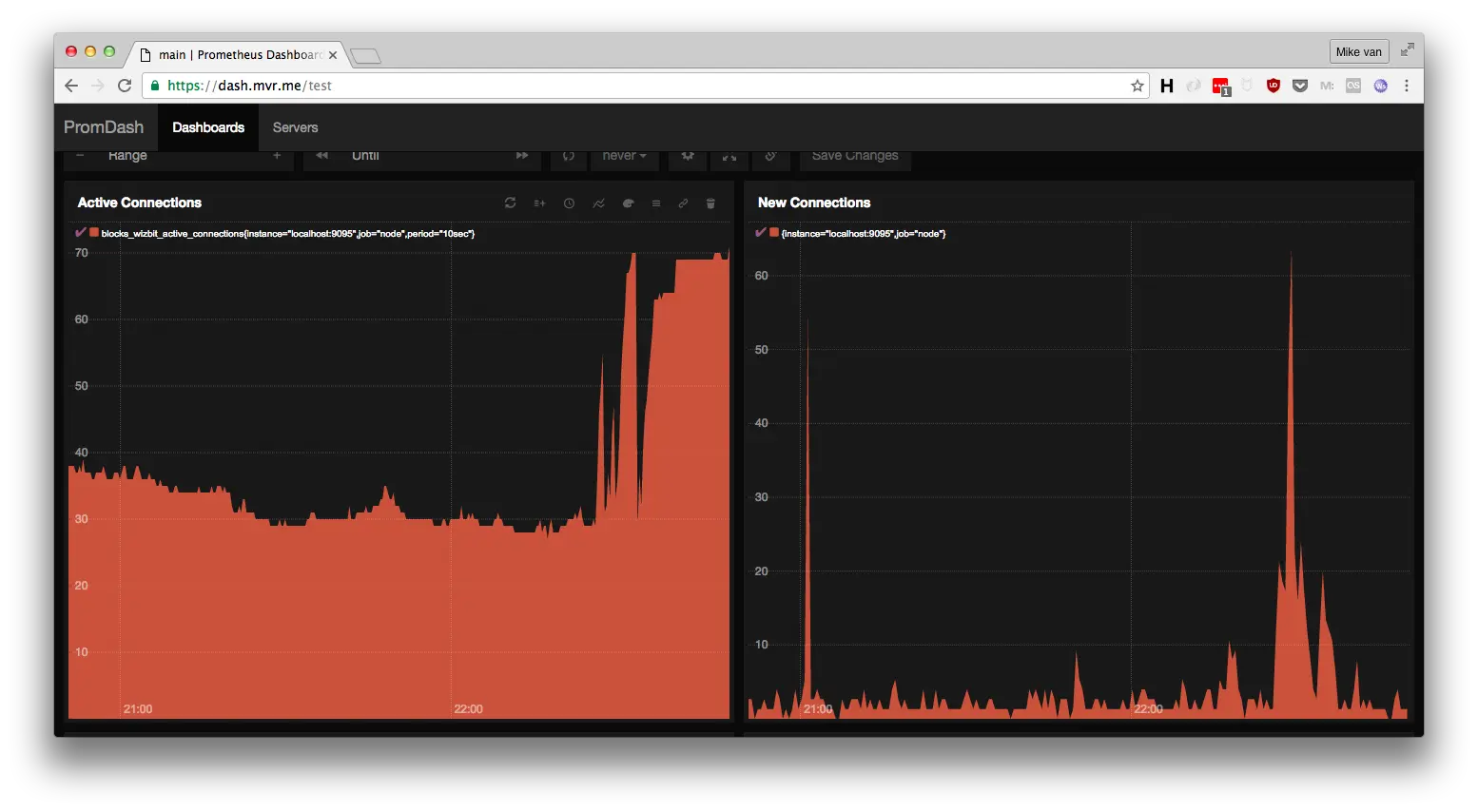This screenshot has height=812, width=1478.
Task: Go to PromDash home link
Action: tap(104, 127)
